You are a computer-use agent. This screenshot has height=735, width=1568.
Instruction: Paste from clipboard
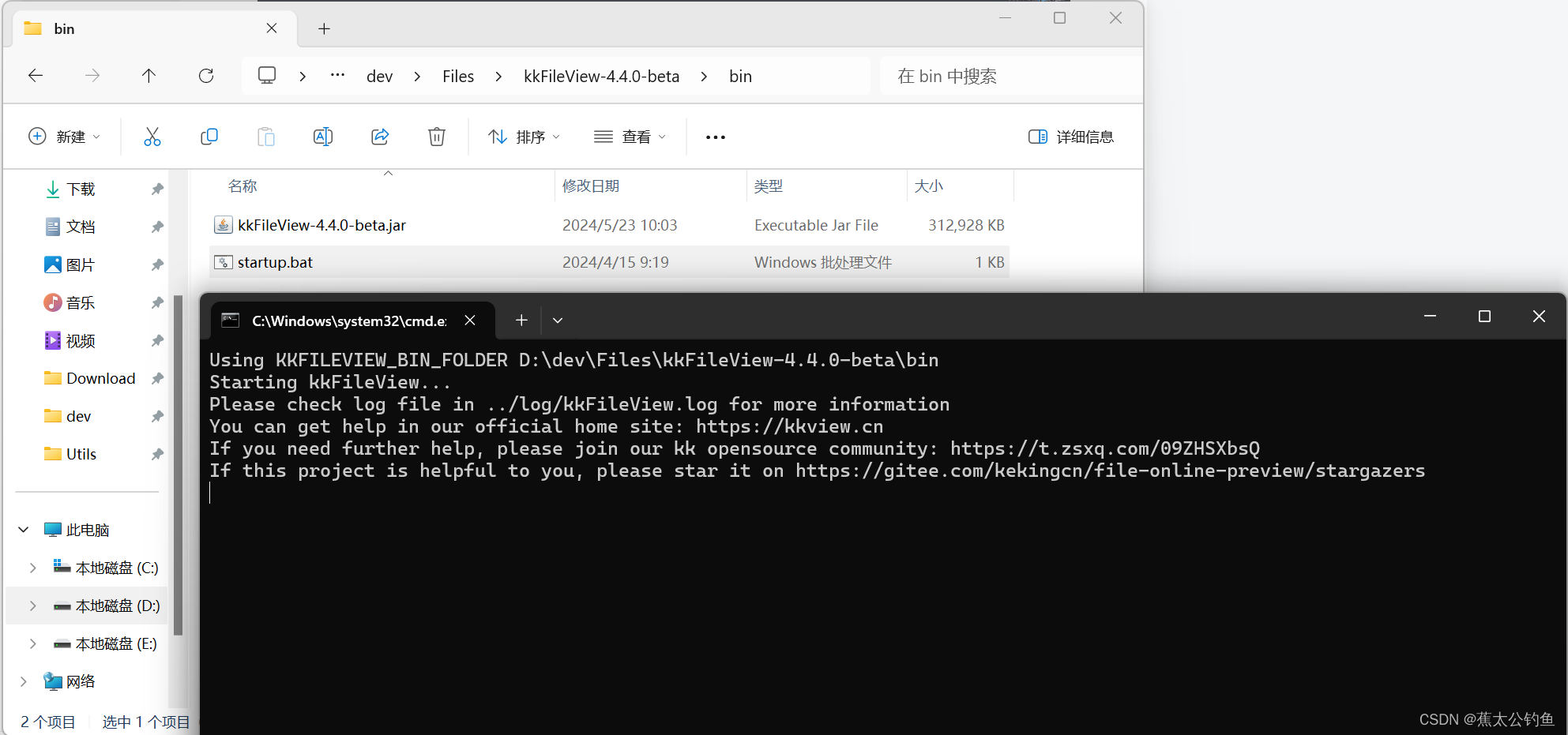(x=266, y=136)
